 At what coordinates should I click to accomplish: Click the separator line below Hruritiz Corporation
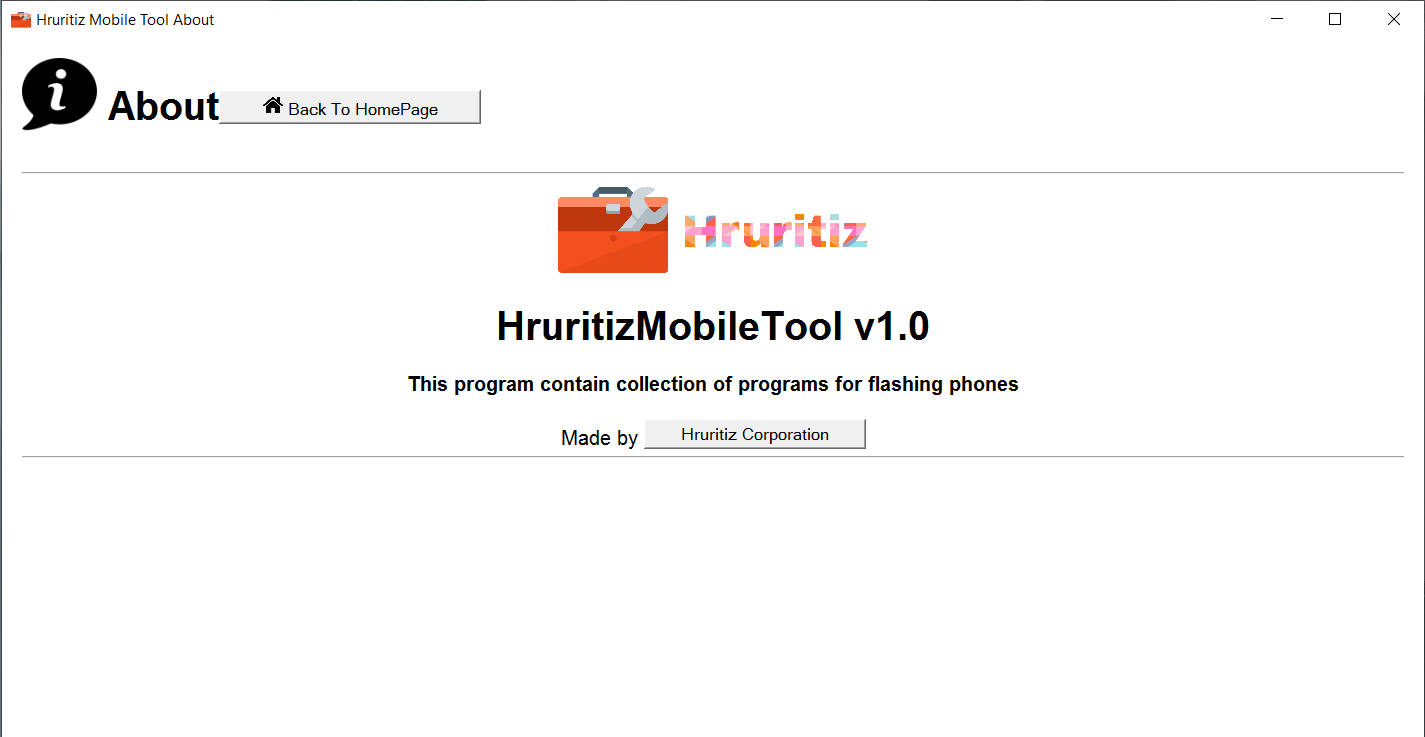click(x=713, y=457)
